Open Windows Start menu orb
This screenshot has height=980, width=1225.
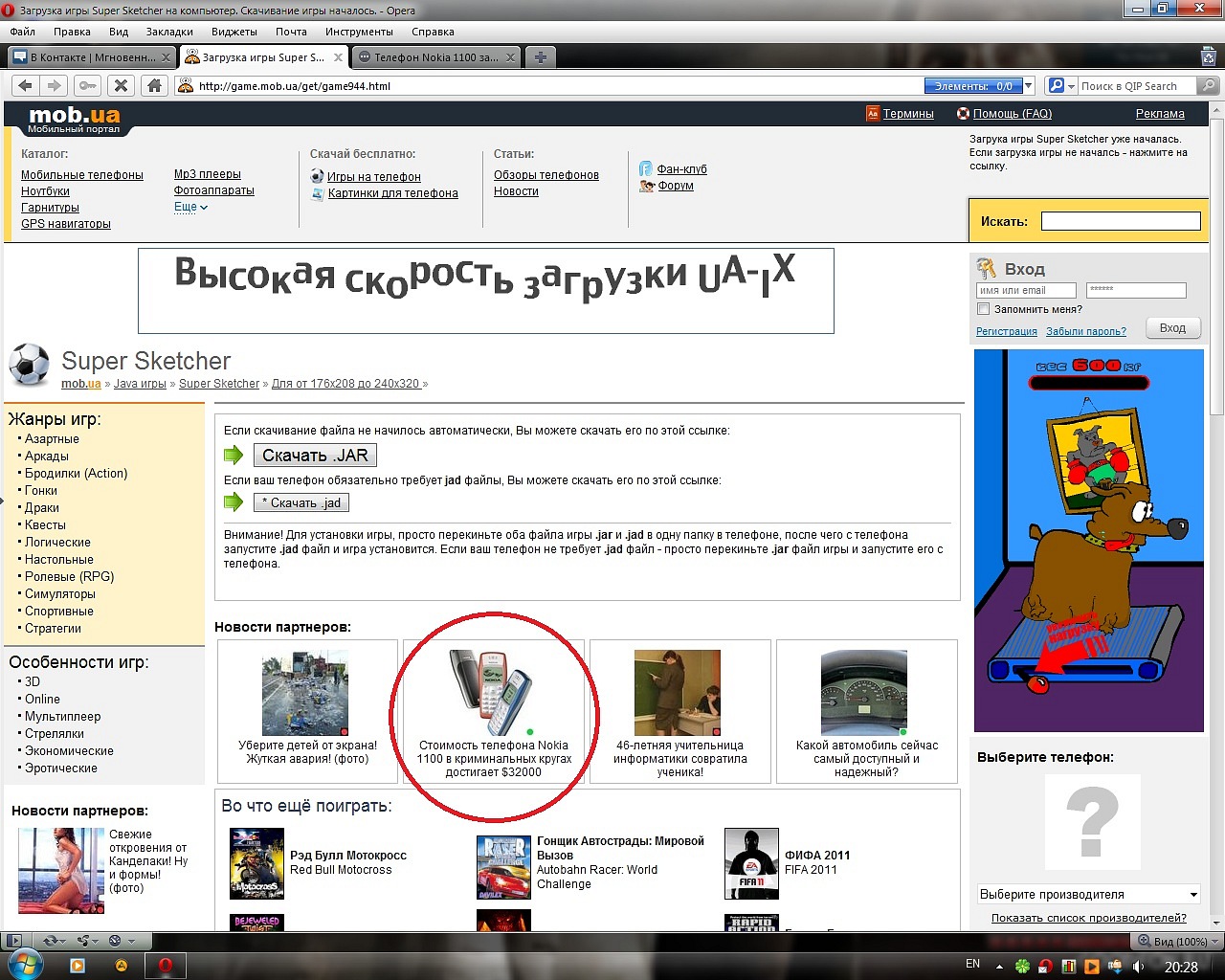(26, 965)
